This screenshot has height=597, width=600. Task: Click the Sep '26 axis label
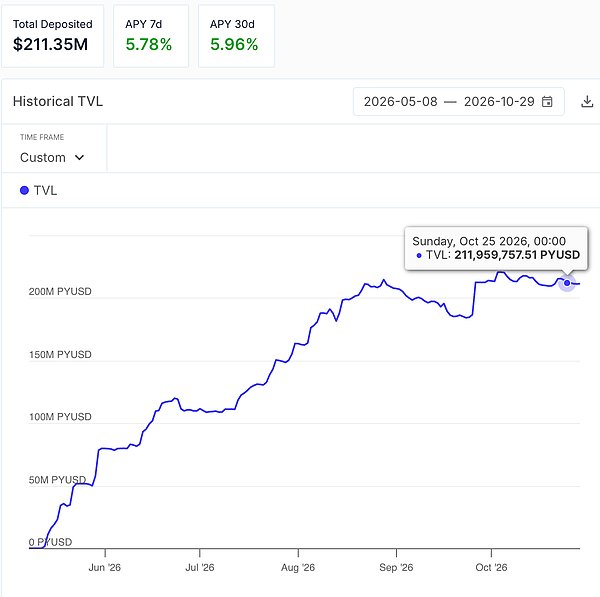(396, 568)
